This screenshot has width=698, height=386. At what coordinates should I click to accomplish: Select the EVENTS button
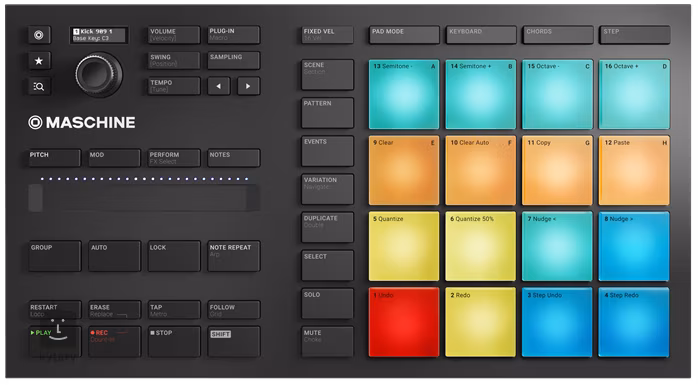pyautogui.click(x=328, y=151)
